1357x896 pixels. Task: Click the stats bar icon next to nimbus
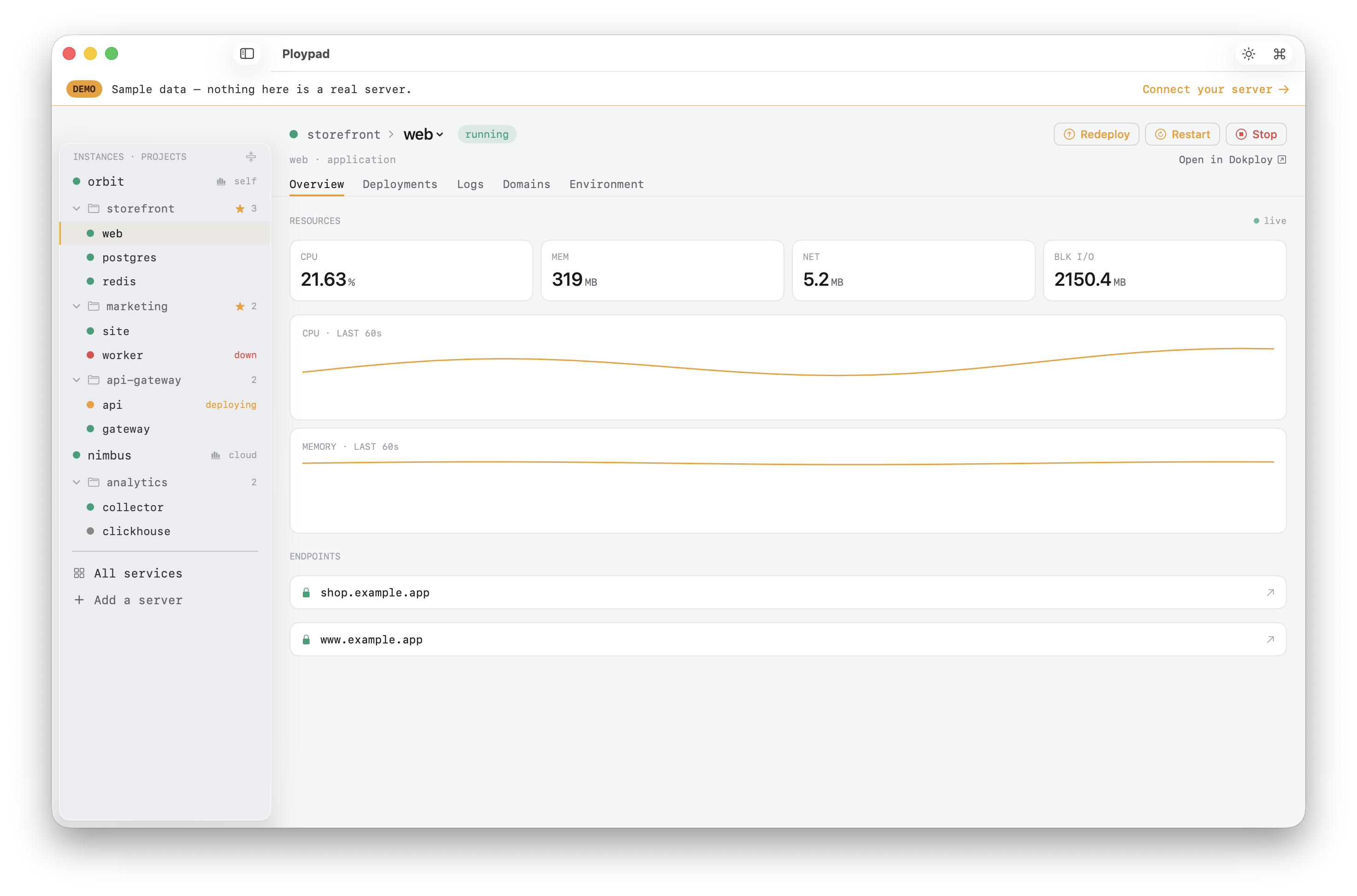point(215,455)
